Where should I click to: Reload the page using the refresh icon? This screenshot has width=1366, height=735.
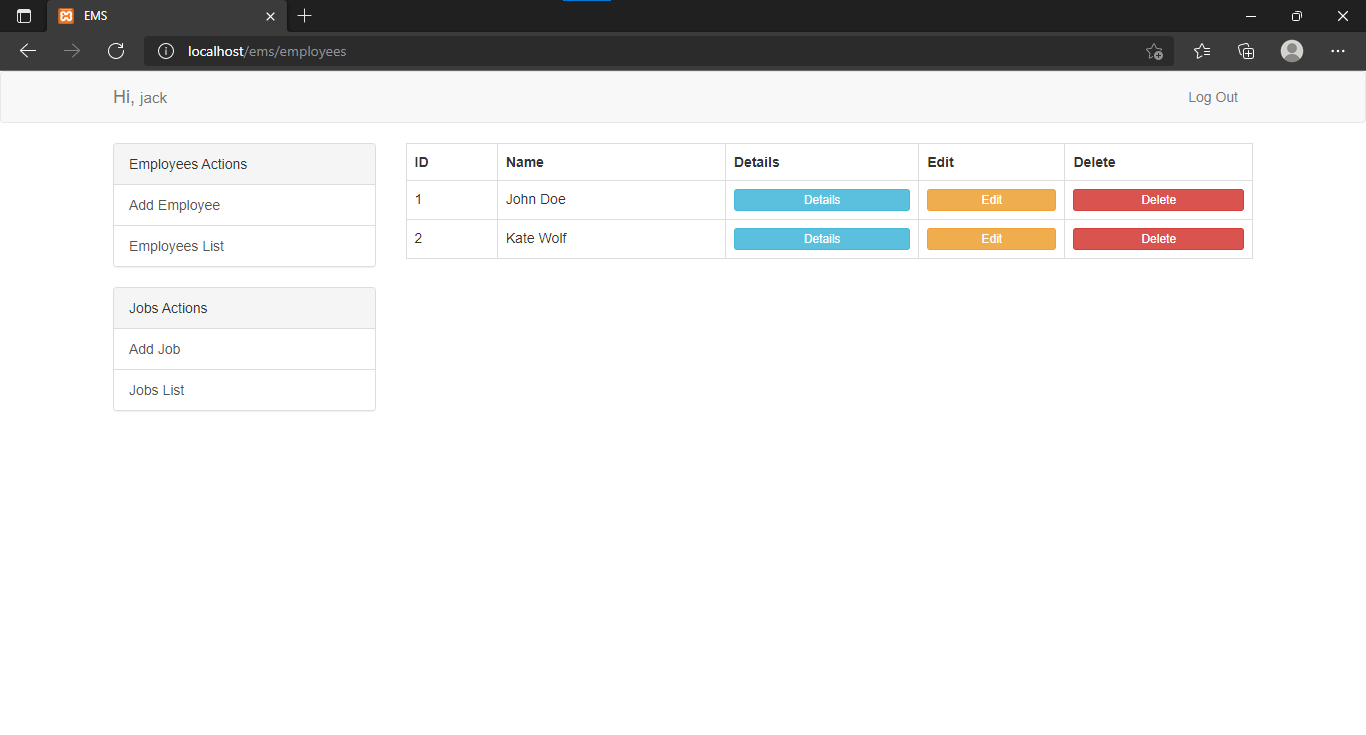pyautogui.click(x=116, y=51)
